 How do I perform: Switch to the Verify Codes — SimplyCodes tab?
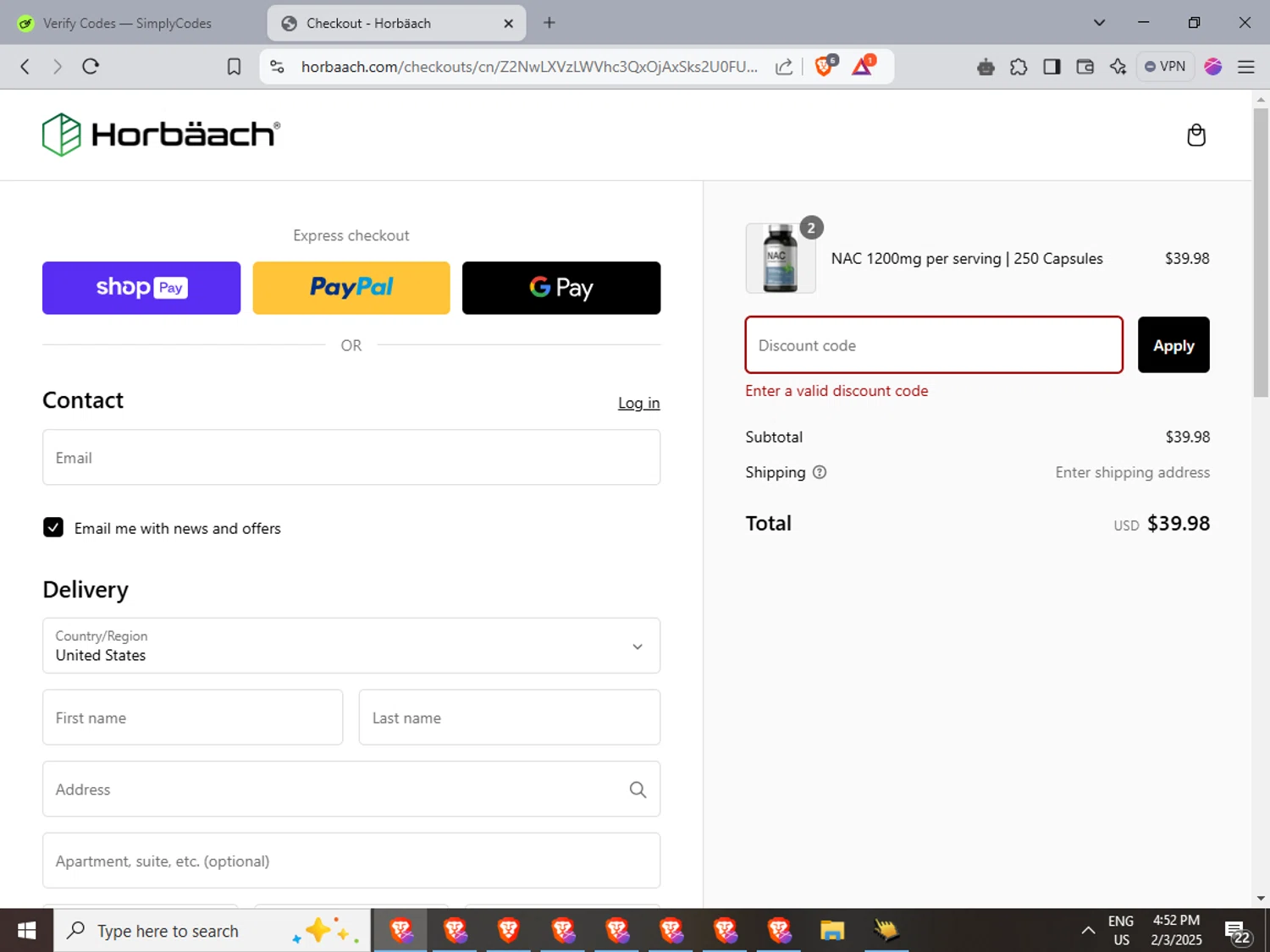point(127,24)
